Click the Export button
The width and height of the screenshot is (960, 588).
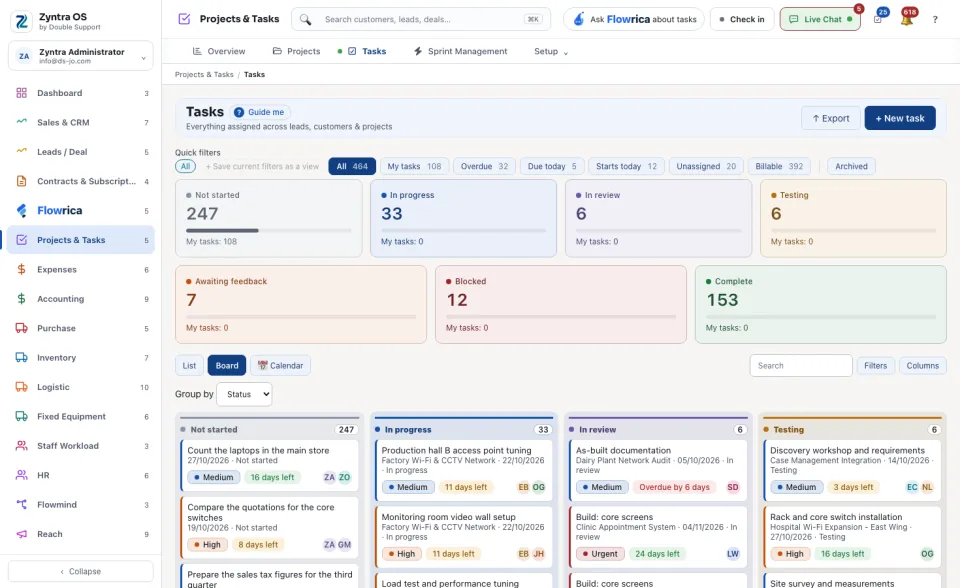point(831,118)
